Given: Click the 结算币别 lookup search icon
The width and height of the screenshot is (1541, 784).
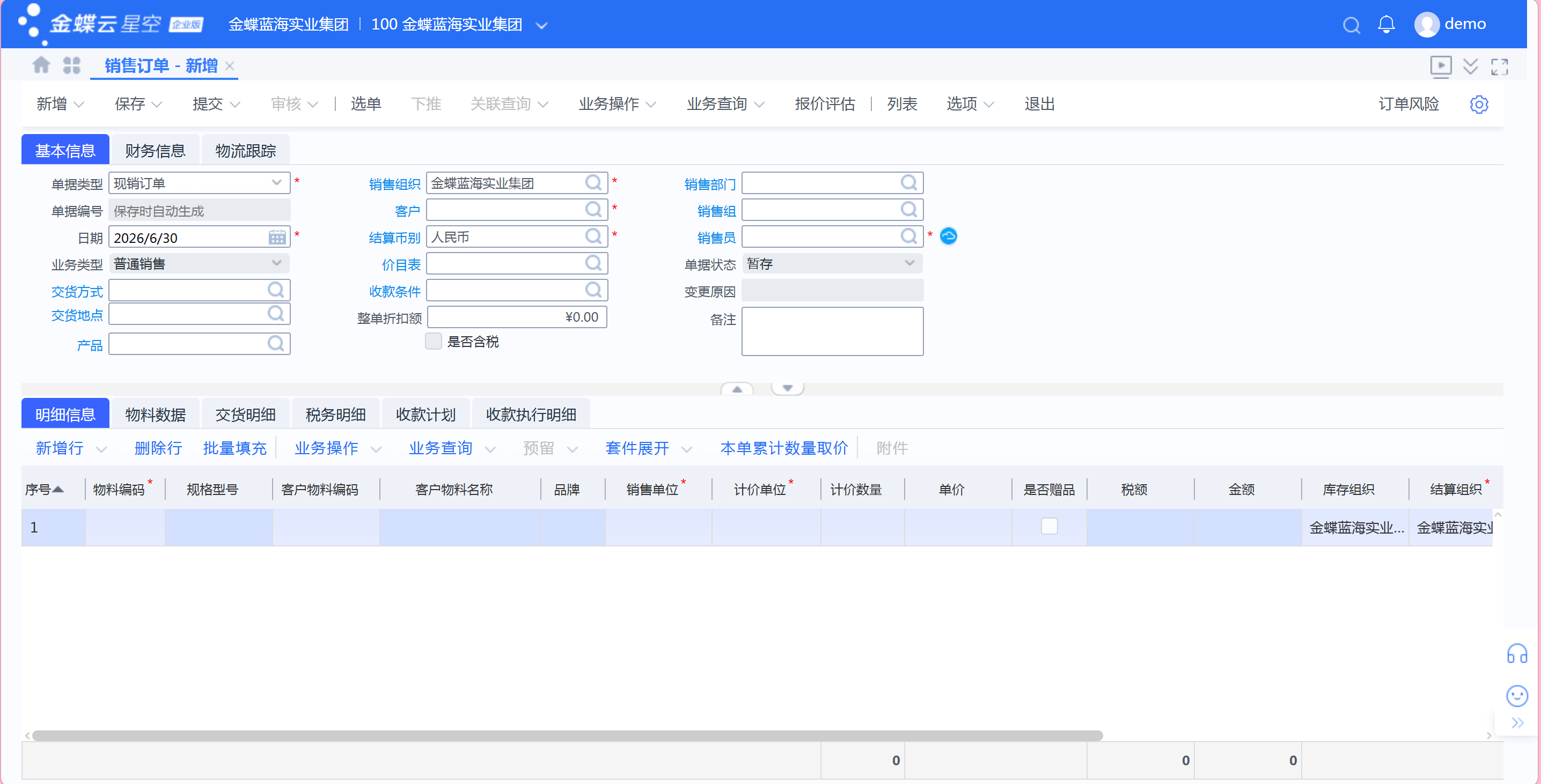Looking at the screenshot, I should point(593,236).
